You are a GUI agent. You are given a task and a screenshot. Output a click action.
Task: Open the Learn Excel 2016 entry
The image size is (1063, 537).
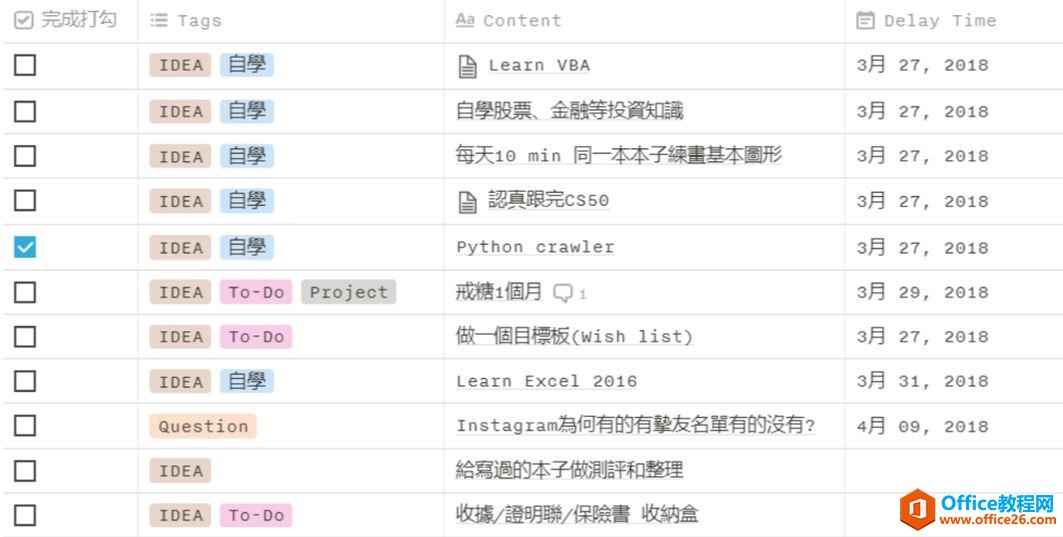tap(546, 381)
